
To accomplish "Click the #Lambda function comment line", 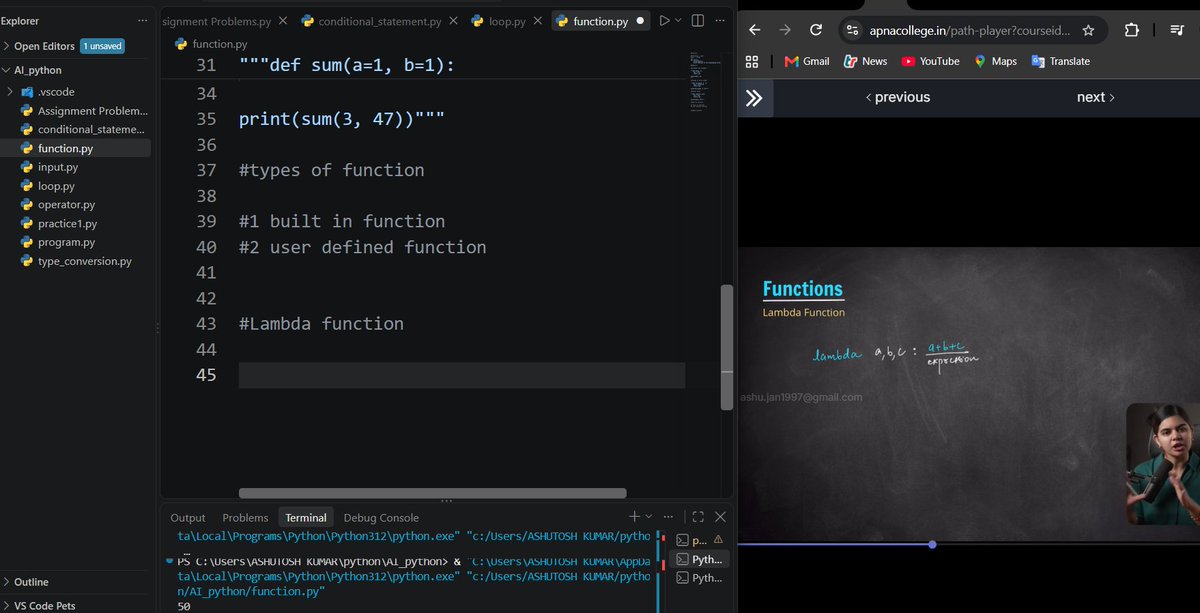I will click(x=321, y=324).
